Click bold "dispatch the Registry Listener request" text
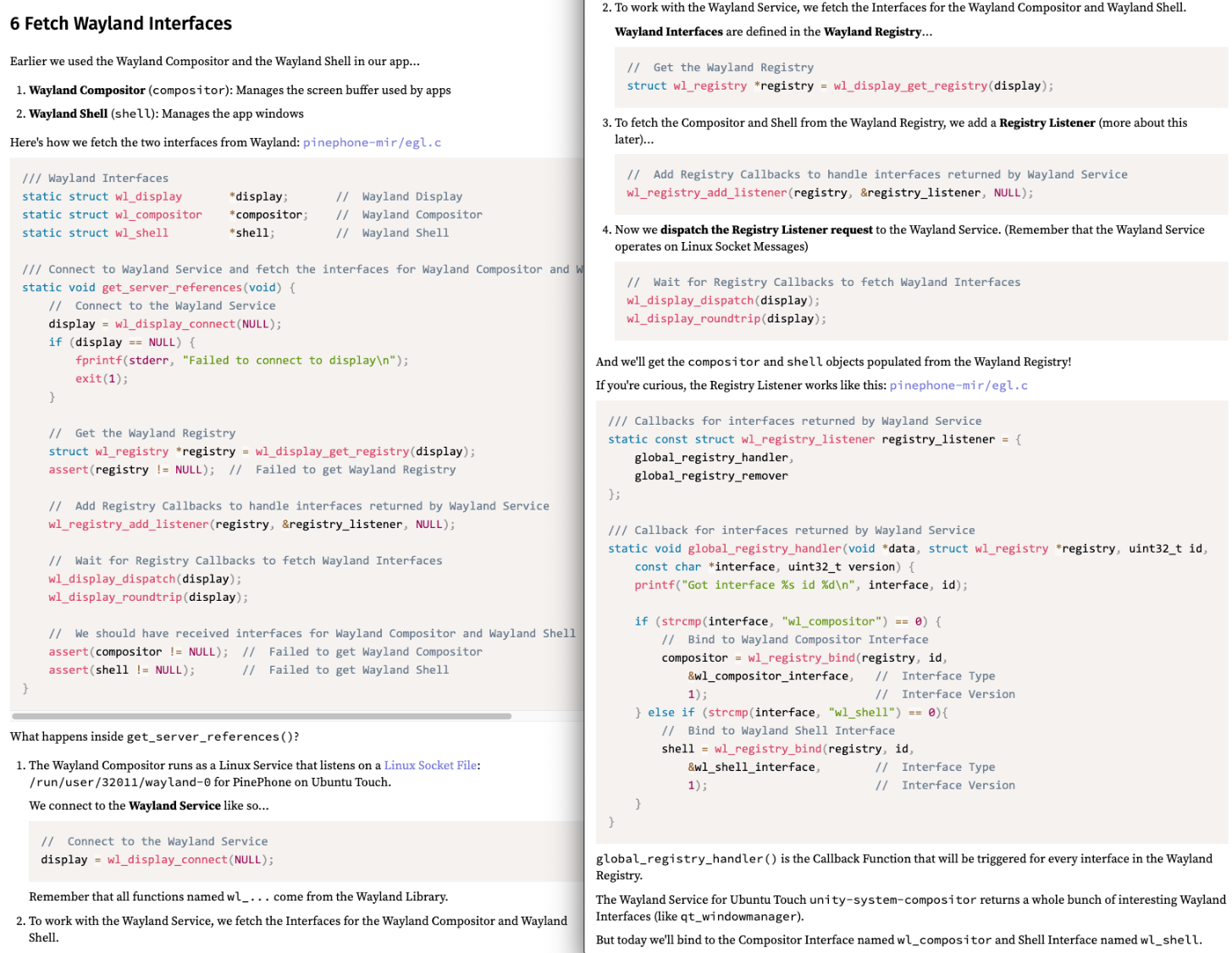 (x=765, y=229)
